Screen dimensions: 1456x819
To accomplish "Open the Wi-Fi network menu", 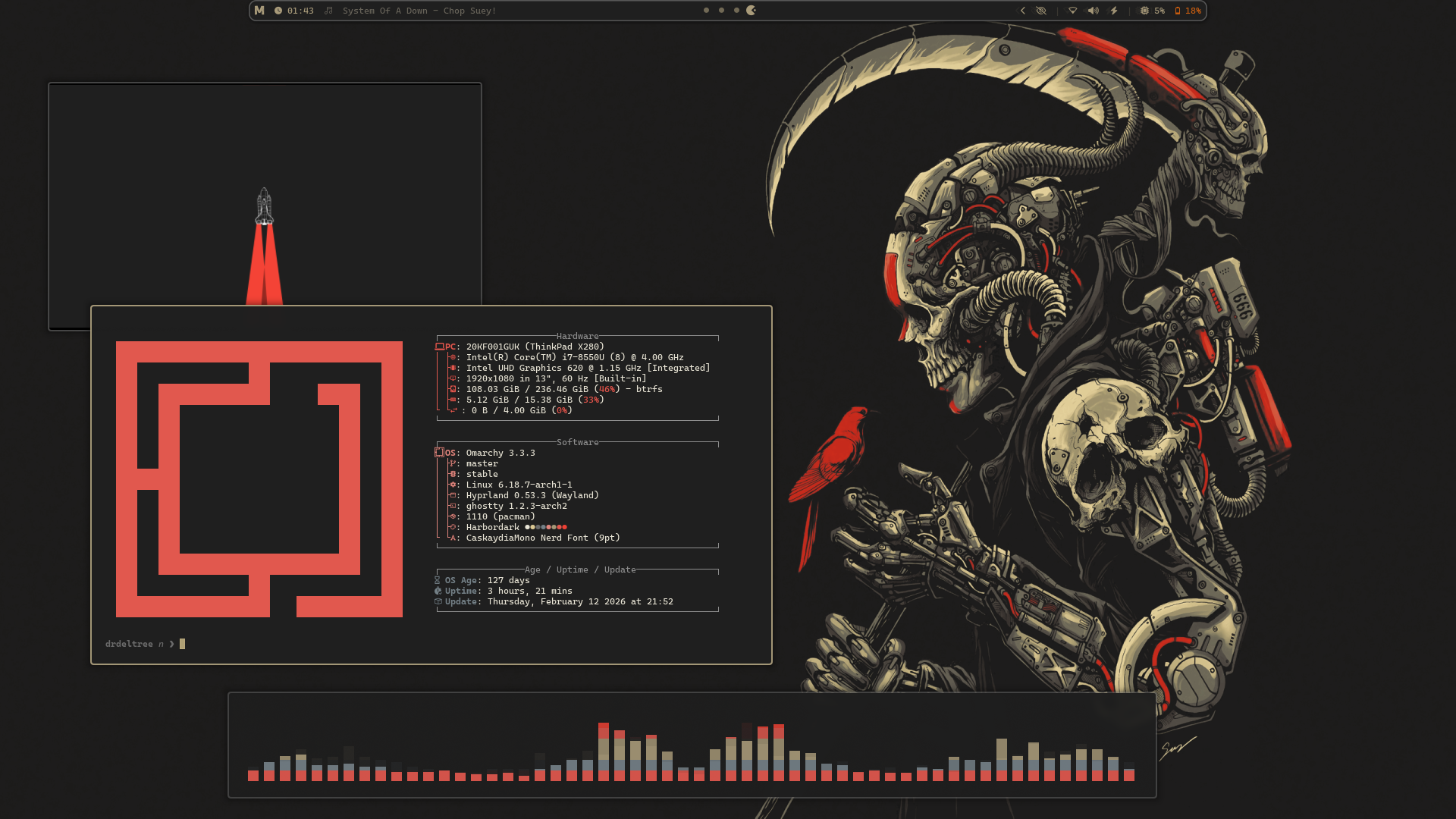I will click(x=1072, y=11).
